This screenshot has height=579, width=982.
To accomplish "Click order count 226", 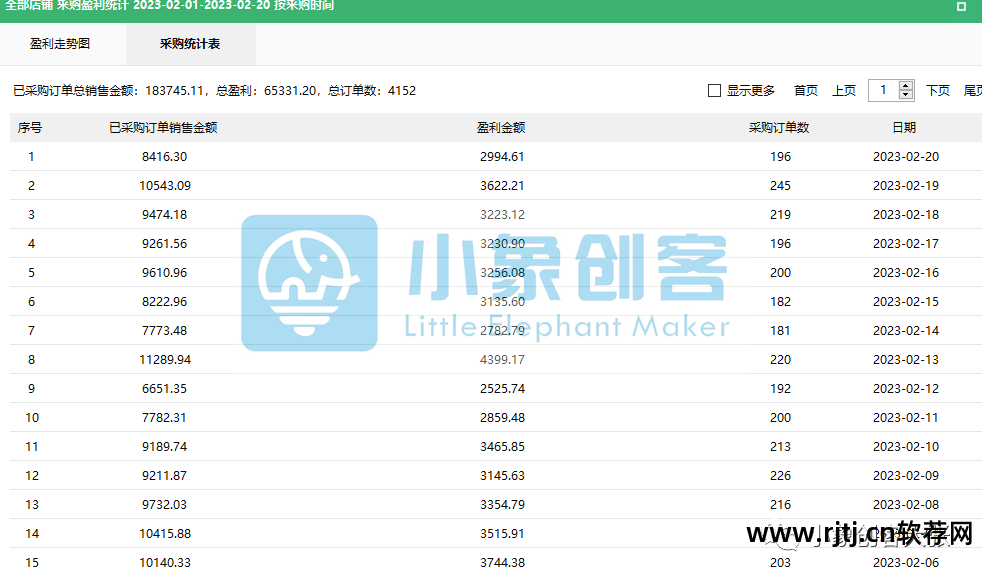I will click(x=780, y=476).
